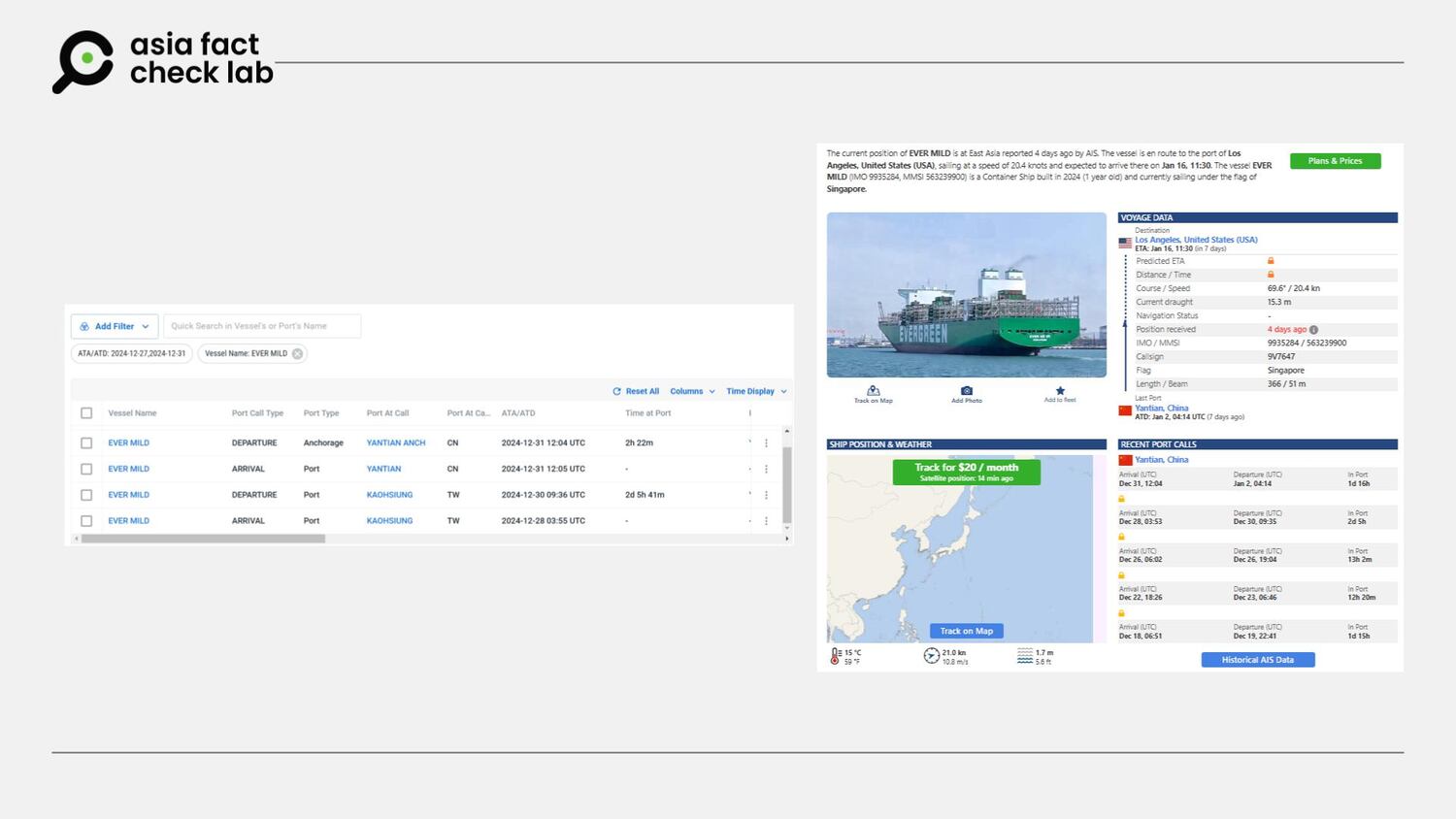
Task: Open the Columns dropdown
Action: tap(692, 391)
